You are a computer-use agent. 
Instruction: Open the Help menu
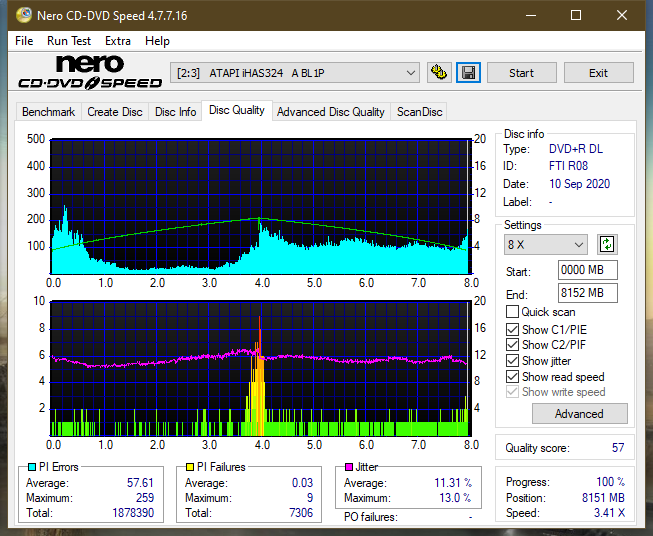[x=157, y=41]
